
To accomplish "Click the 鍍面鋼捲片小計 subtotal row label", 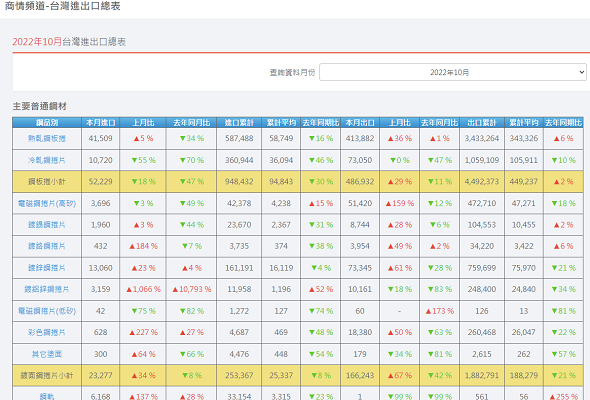I will 47,376.
